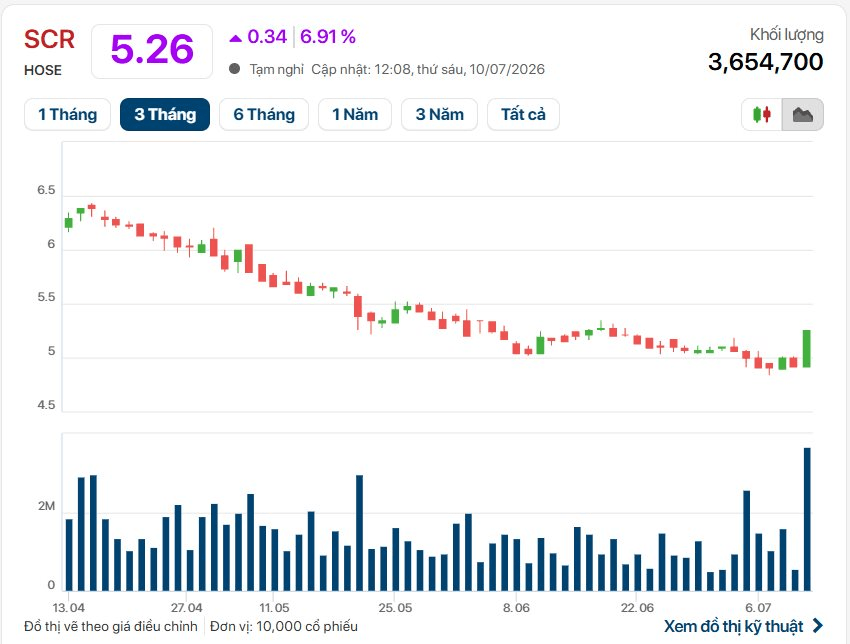Image resolution: width=850 pixels, height=644 pixels.
Task: Click the SCR ticker symbol
Action: [49, 40]
